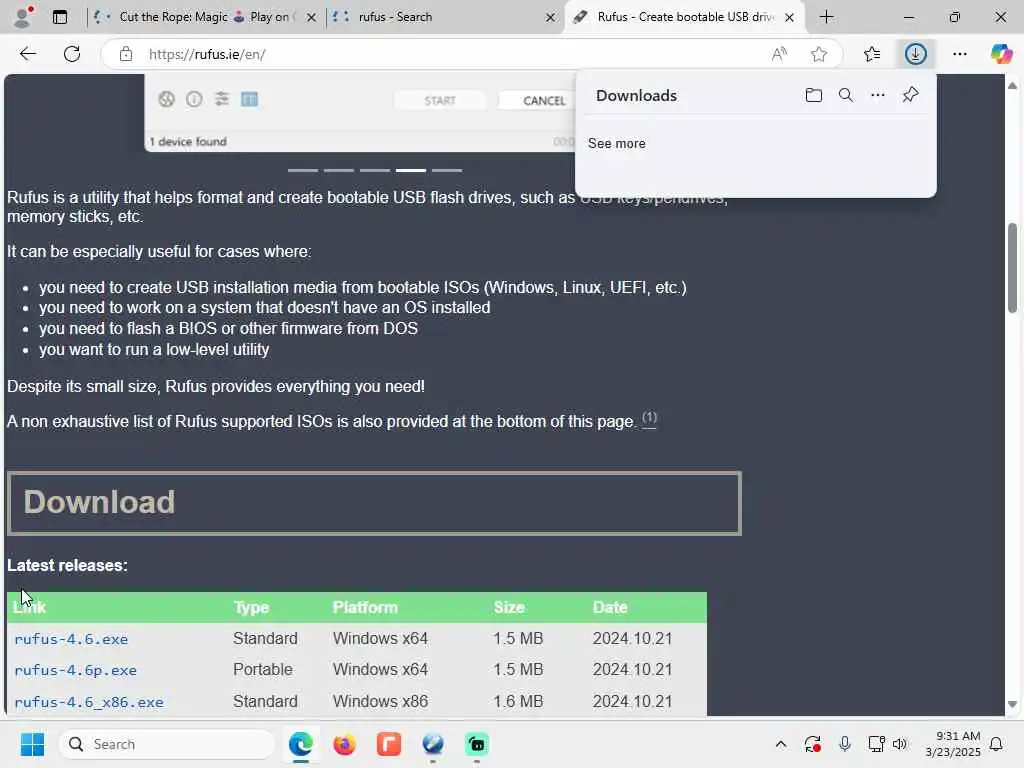1024x768 pixels.
Task: Open the Windows Start menu
Action: click(32, 744)
